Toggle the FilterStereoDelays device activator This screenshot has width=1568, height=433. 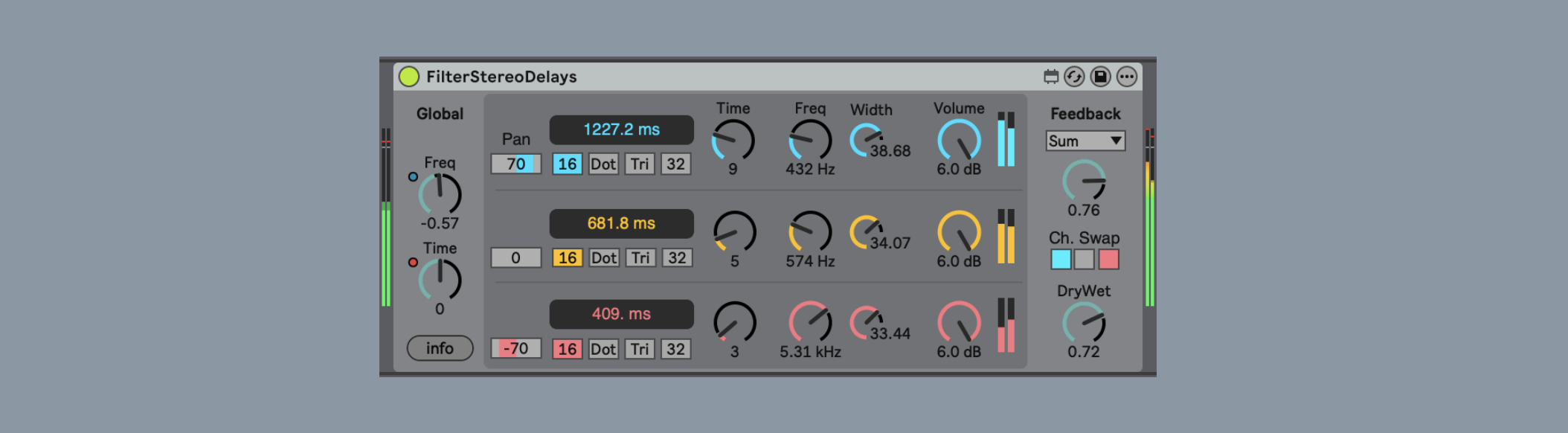pos(408,77)
